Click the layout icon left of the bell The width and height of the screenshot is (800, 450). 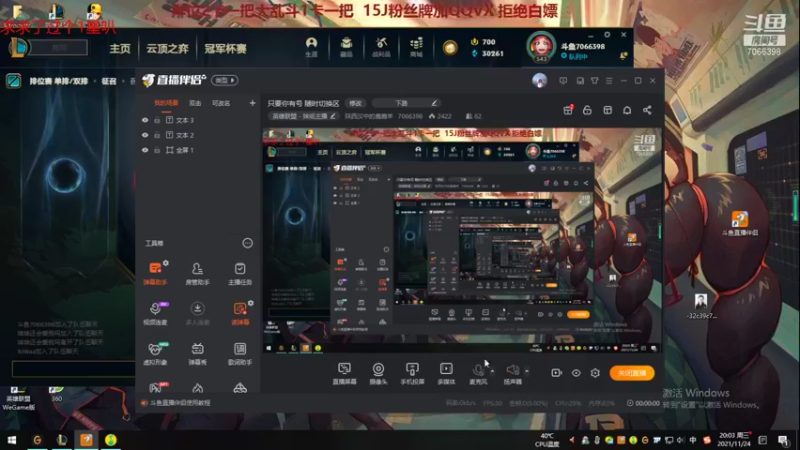click(607, 110)
